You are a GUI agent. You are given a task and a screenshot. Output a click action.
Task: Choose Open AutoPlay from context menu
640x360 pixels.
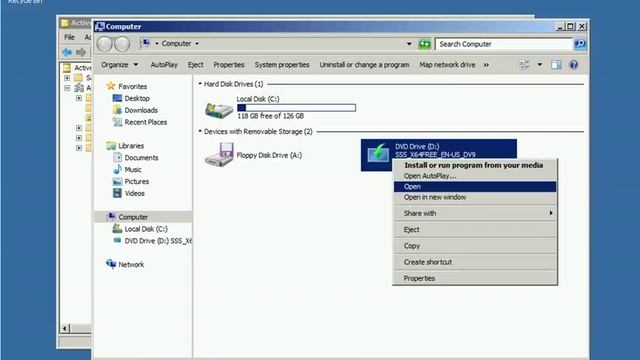click(x=475, y=176)
